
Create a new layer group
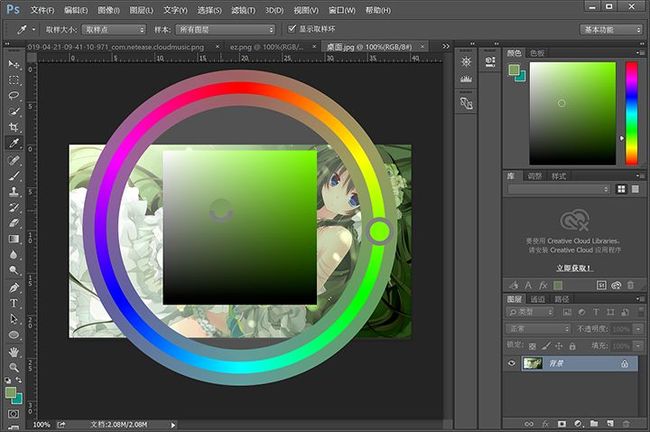[594, 424]
